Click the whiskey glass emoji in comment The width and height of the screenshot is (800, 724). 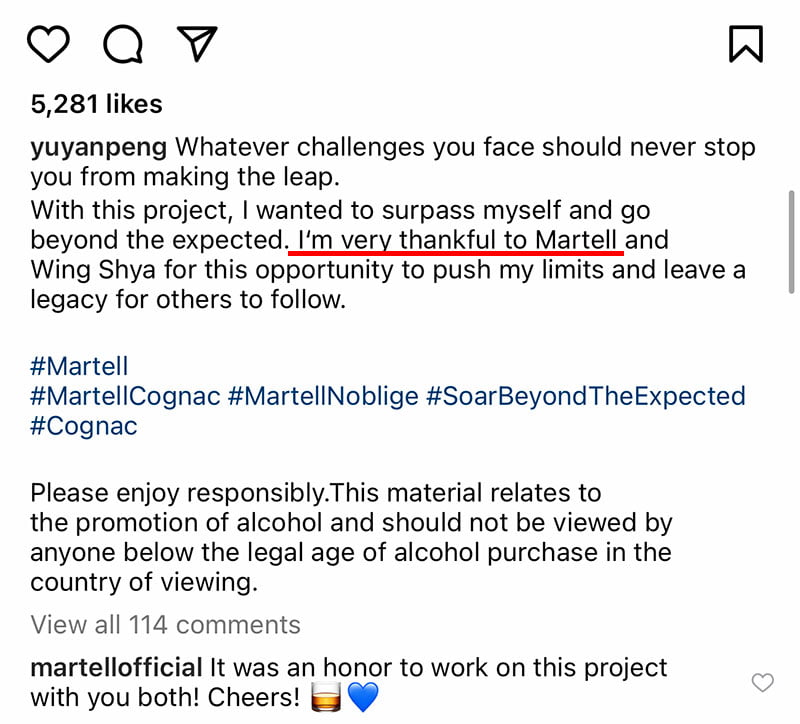click(326, 697)
